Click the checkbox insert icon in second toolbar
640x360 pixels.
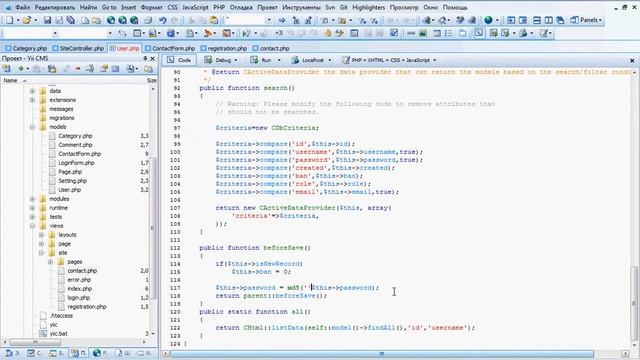pos(394,33)
